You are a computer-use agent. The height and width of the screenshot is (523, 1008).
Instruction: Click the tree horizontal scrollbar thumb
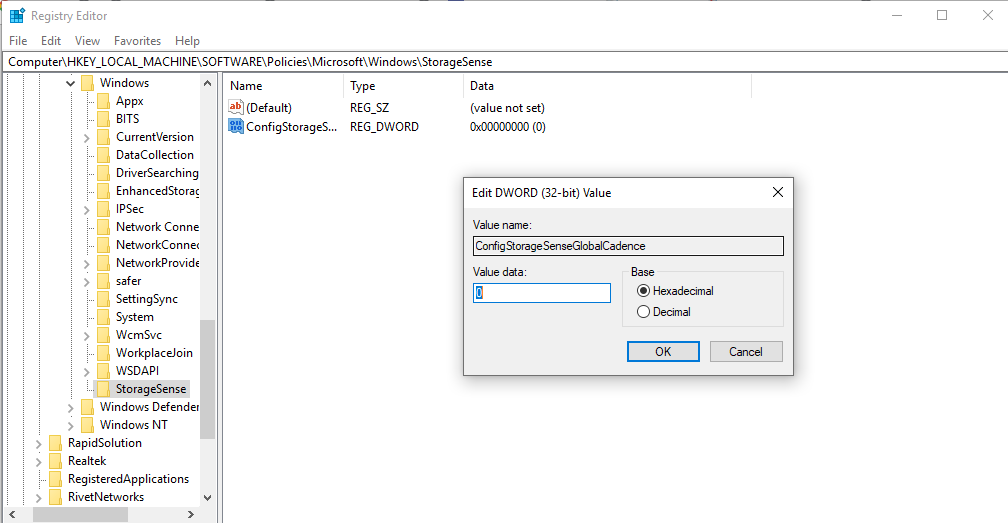click(80, 515)
